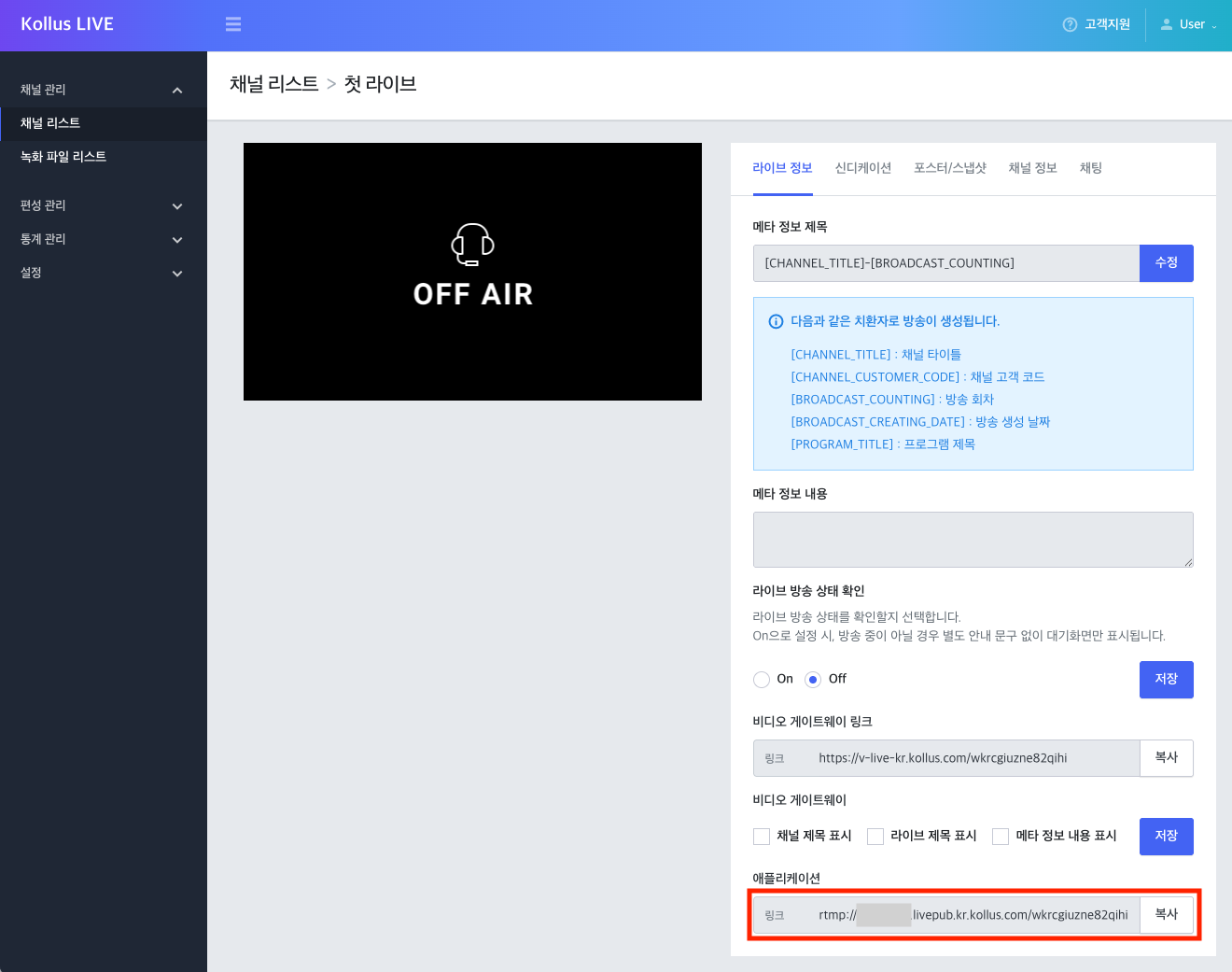Check the 라이브 제목 표시 option
The width and height of the screenshot is (1232, 972).
tap(875, 836)
